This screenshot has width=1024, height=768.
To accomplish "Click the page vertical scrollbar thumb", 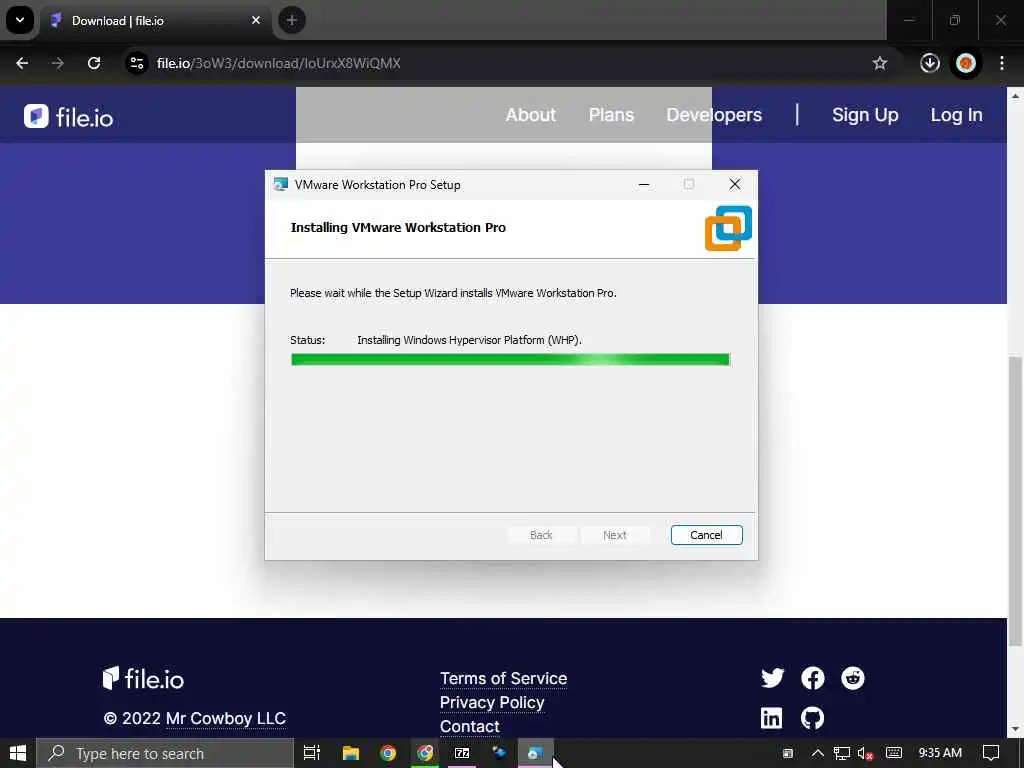I will [1015, 500].
